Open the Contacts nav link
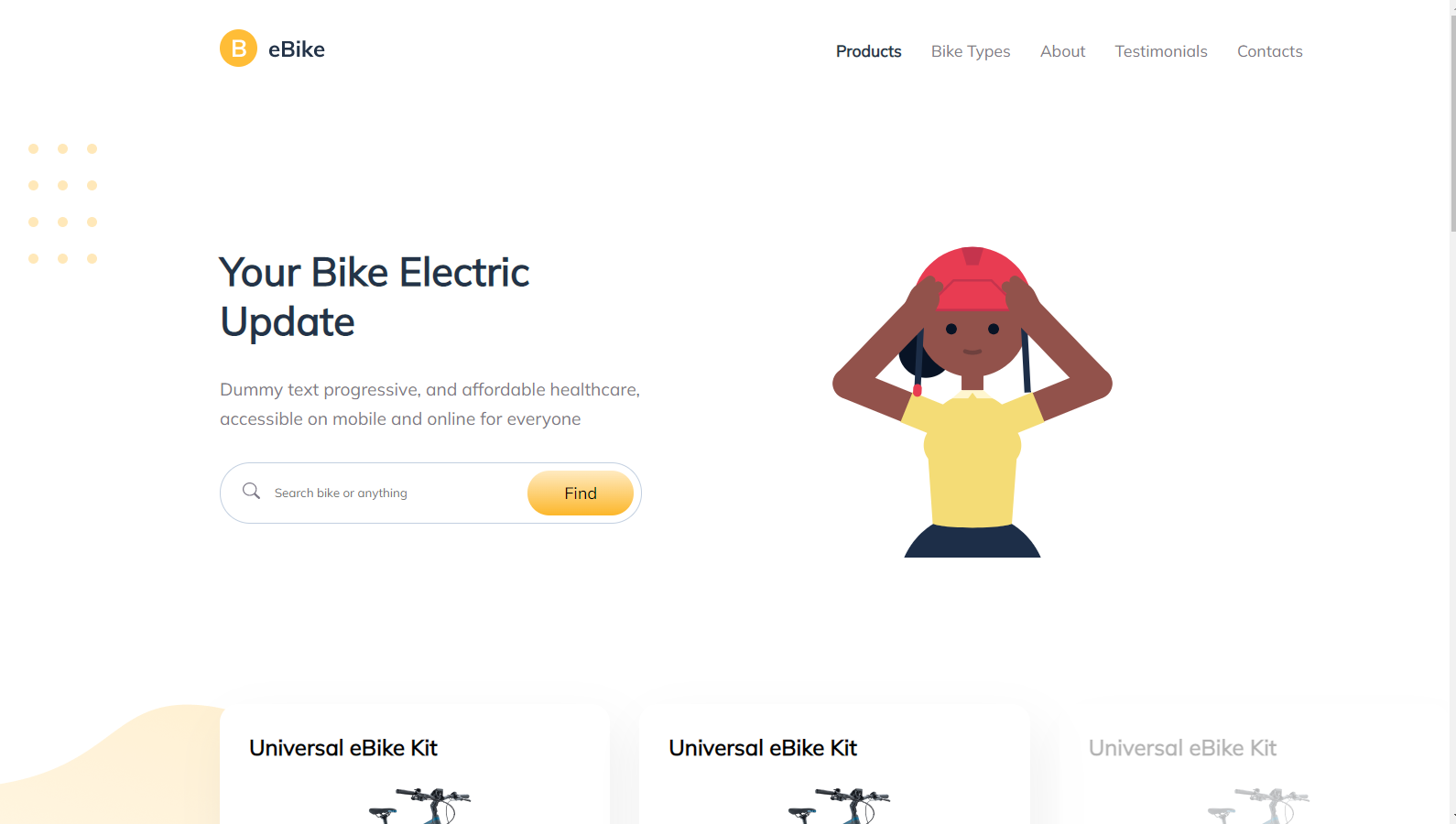 (1269, 51)
